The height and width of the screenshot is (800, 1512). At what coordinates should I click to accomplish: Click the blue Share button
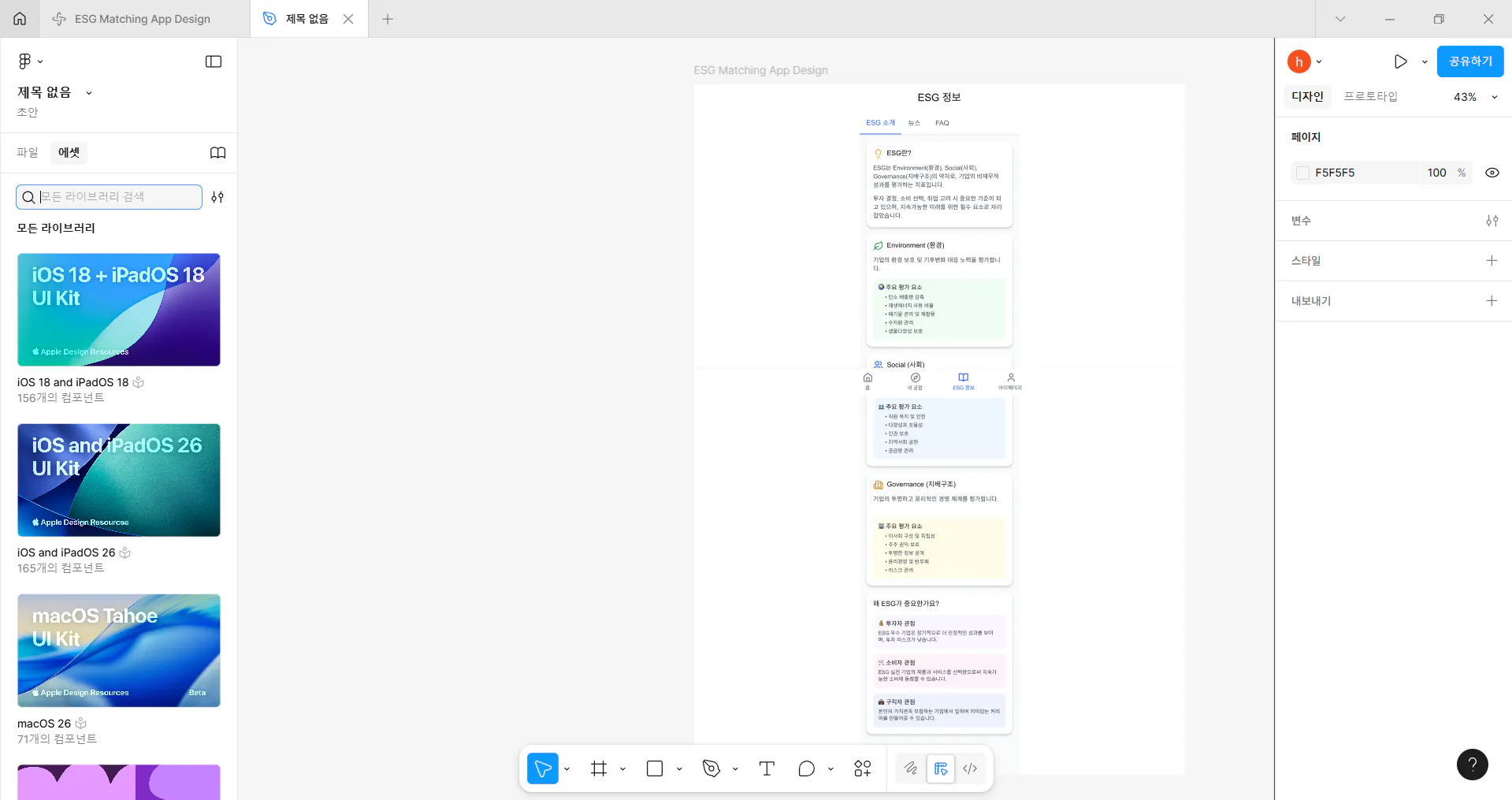coord(1470,61)
